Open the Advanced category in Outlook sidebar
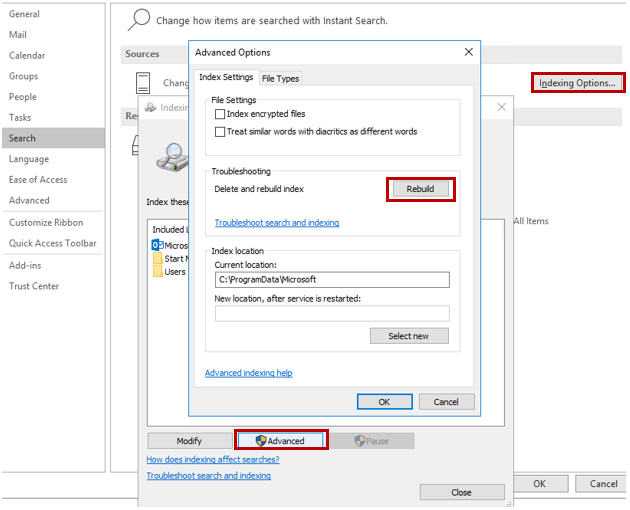630x510 pixels. [53, 200]
